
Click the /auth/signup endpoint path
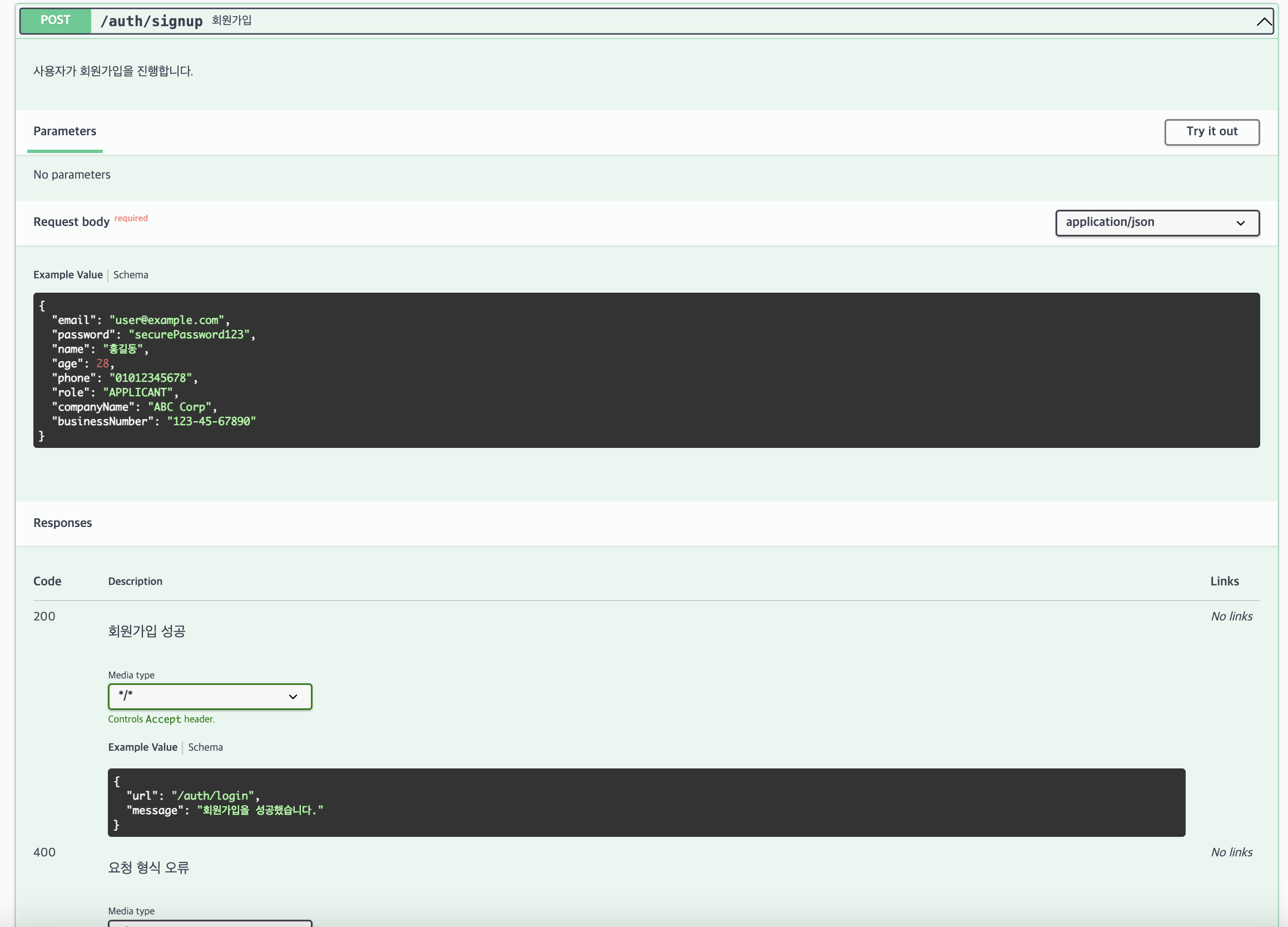coord(151,21)
